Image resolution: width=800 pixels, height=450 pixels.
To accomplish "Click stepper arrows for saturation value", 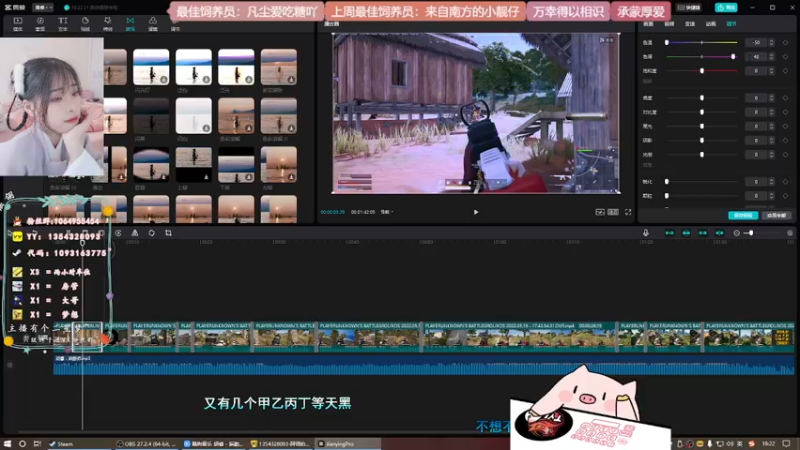I will click(771, 71).
